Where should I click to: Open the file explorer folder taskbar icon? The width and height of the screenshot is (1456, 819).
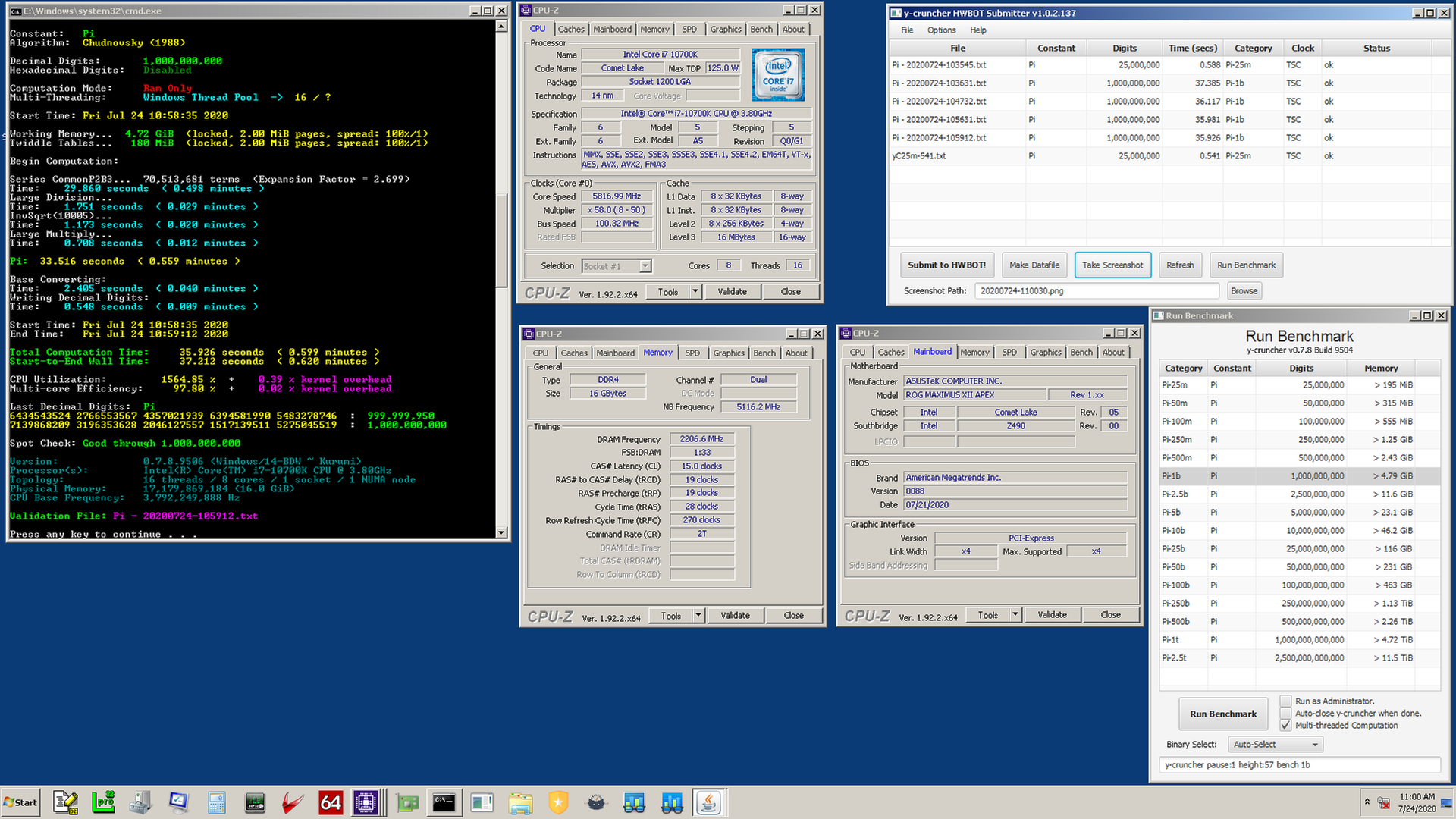point(520,802)
